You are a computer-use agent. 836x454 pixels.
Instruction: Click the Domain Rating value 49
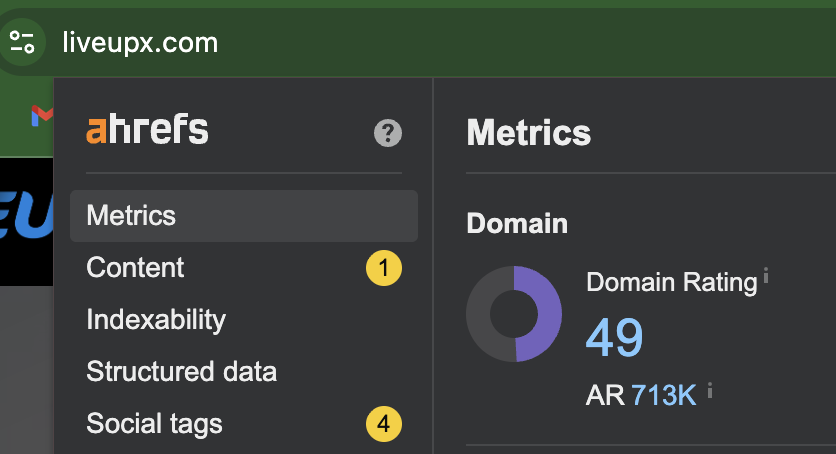click(x=614, y=337)
